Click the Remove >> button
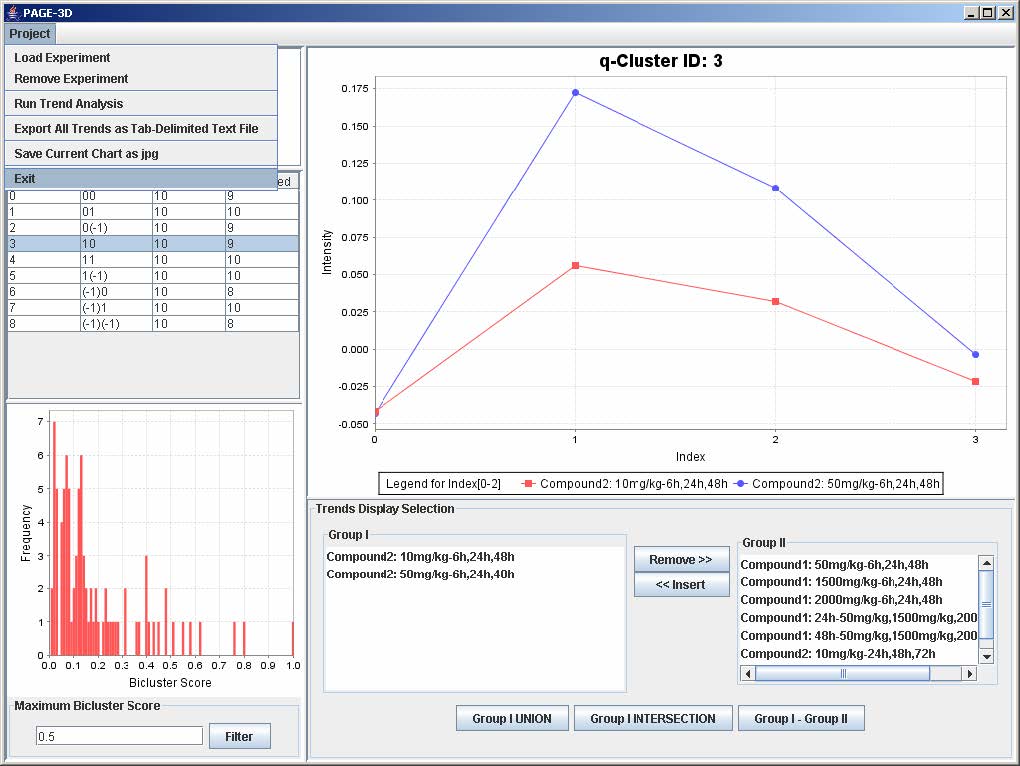Viewport: 1020px width, 766px height. (681, 560)
